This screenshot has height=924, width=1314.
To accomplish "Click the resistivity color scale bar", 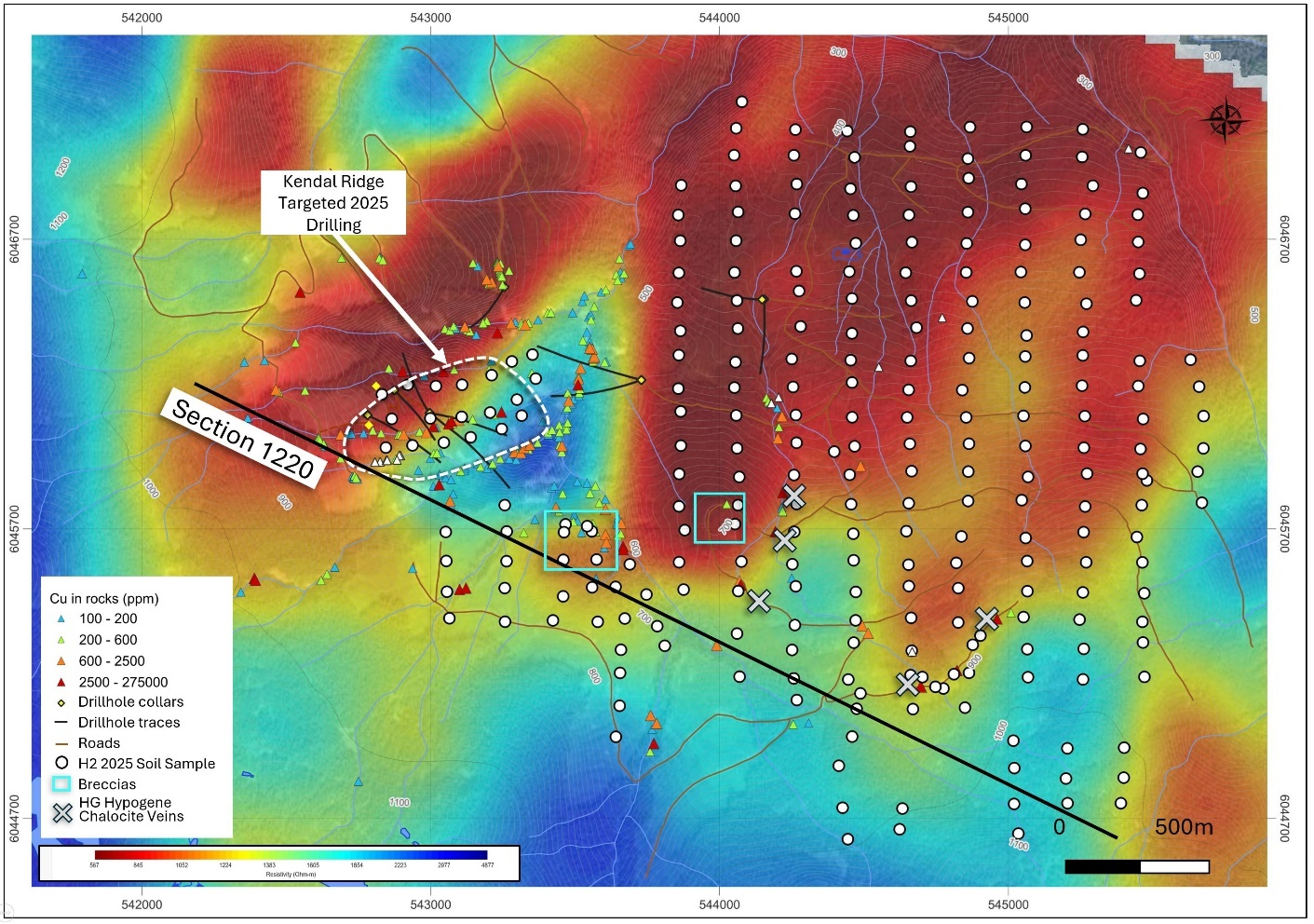I will pos(291,854).
